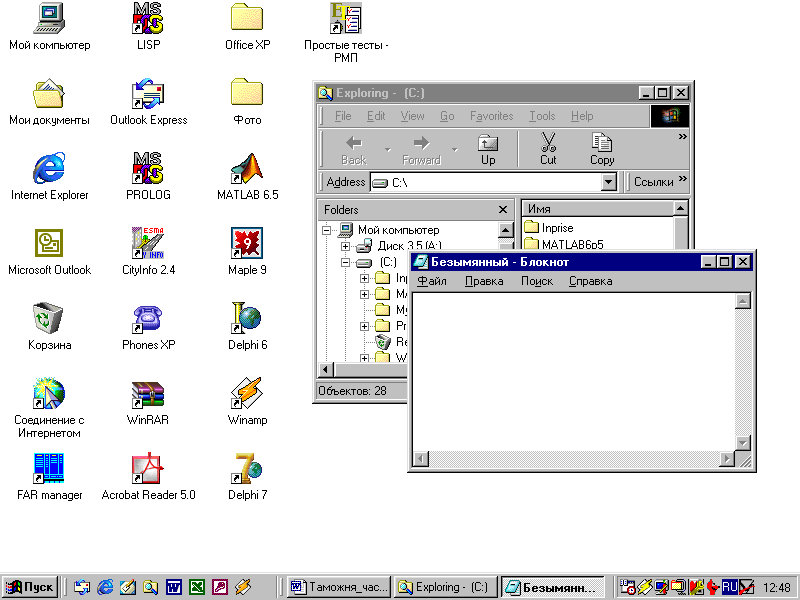Click the Copy toolbar button in Explorer

pyautogui.click(x=602, y=149)
